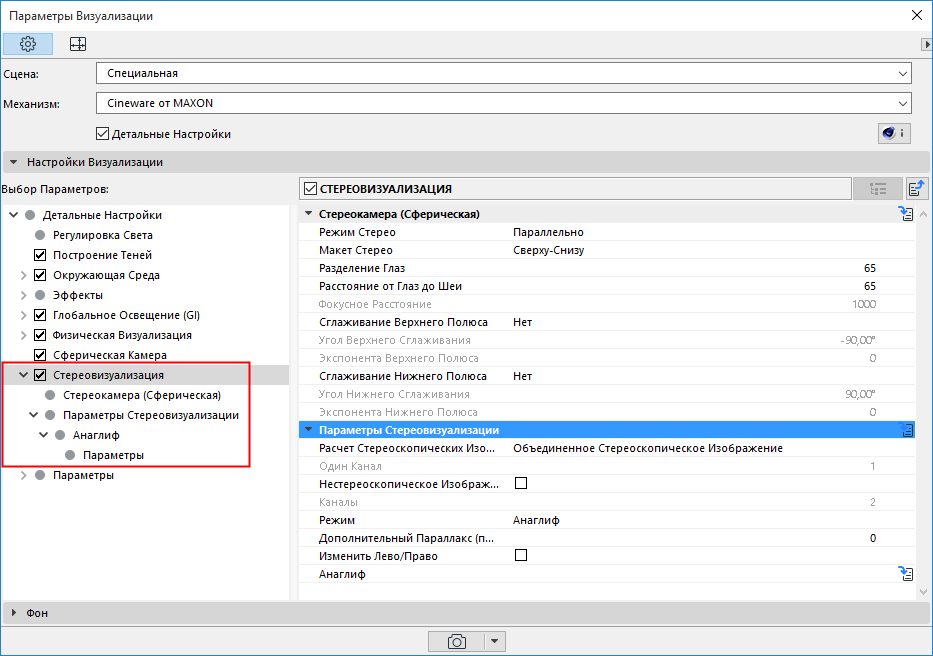This screenshot has height=656, width=933.
Task: Edit Разделение Глаз value 65
Action: coord(869,268)
